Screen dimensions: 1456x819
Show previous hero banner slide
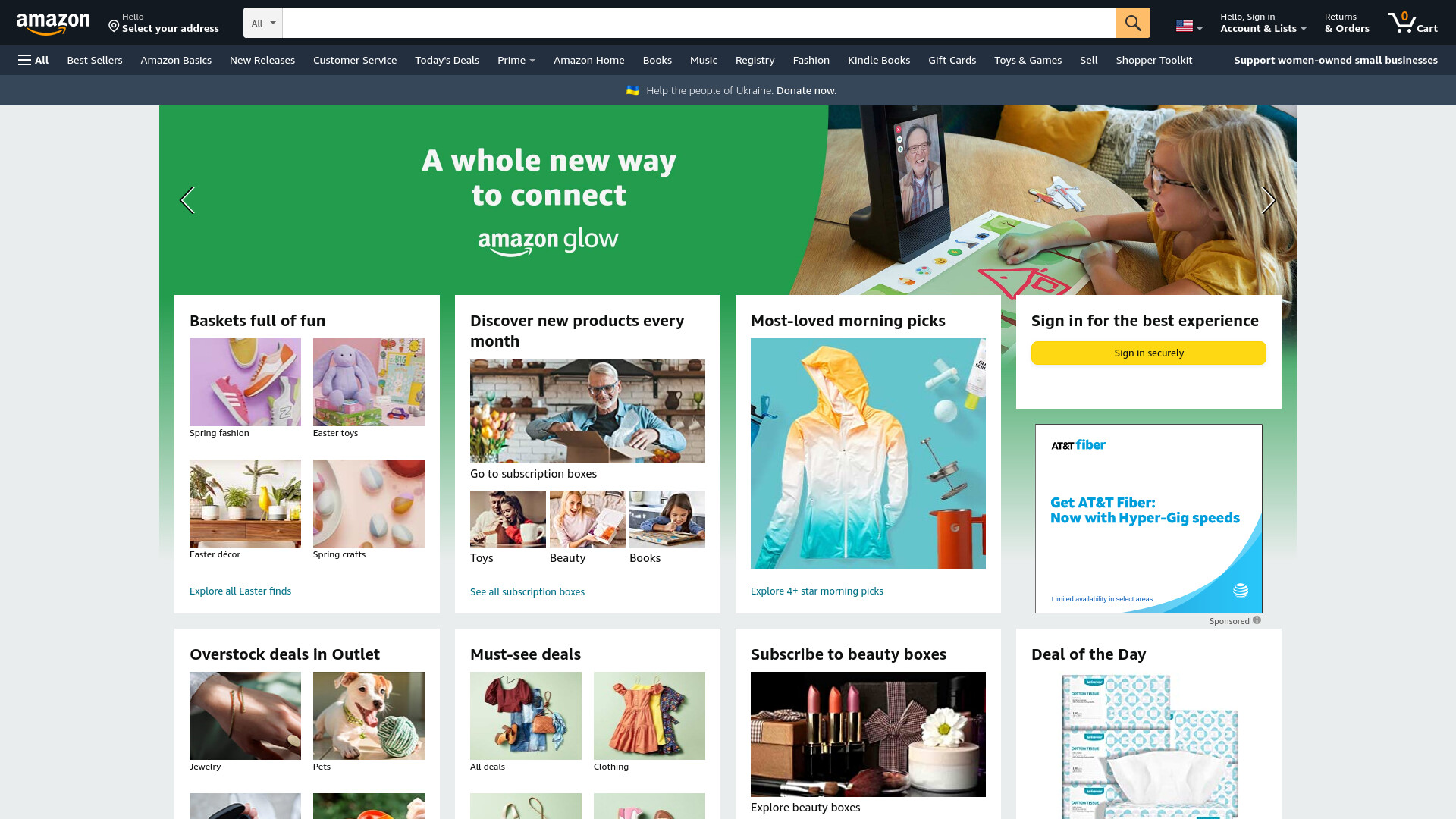point(187,200)
